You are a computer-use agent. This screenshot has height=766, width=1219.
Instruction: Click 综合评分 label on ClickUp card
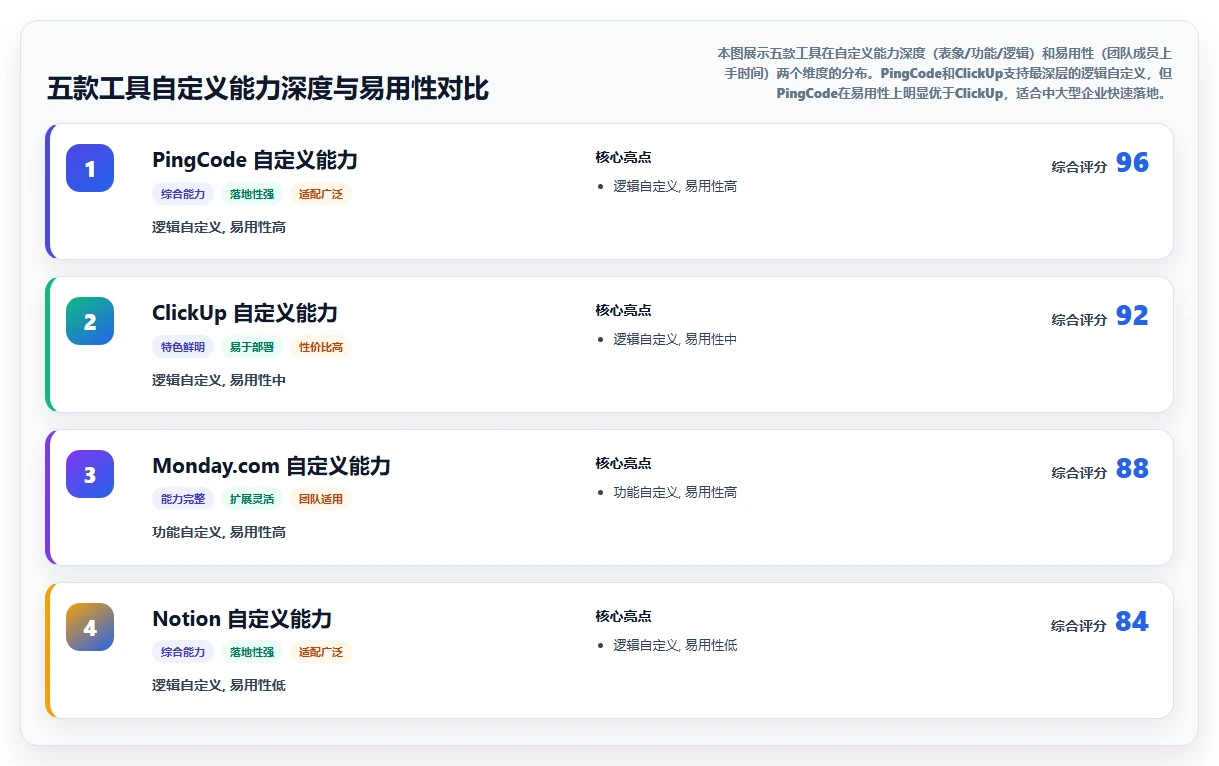(x=1079, y=320)
